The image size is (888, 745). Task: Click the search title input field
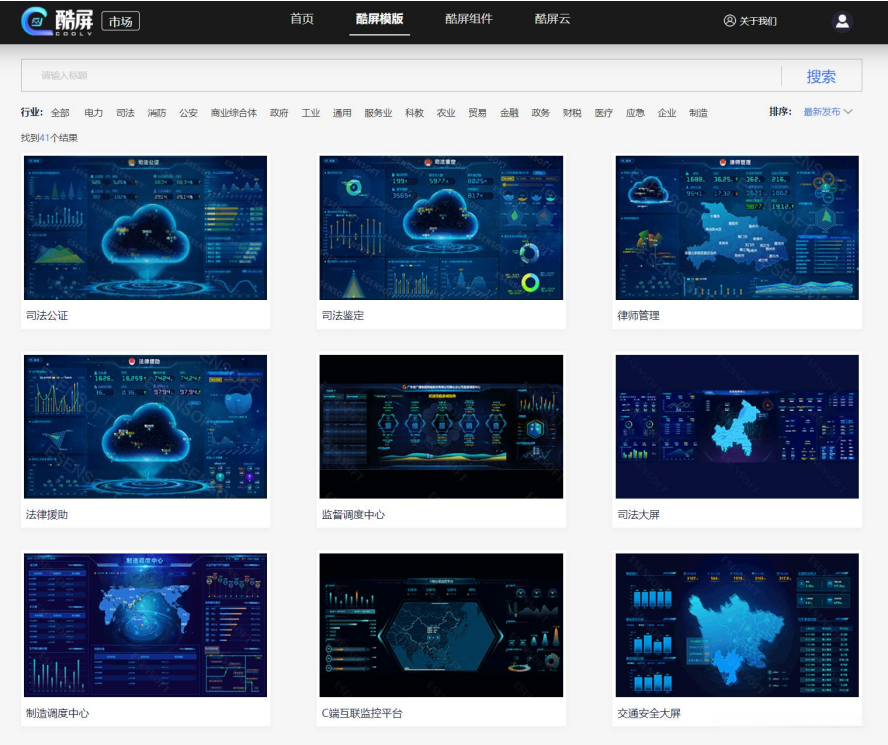pyautogui.click(x=401, y=75)
